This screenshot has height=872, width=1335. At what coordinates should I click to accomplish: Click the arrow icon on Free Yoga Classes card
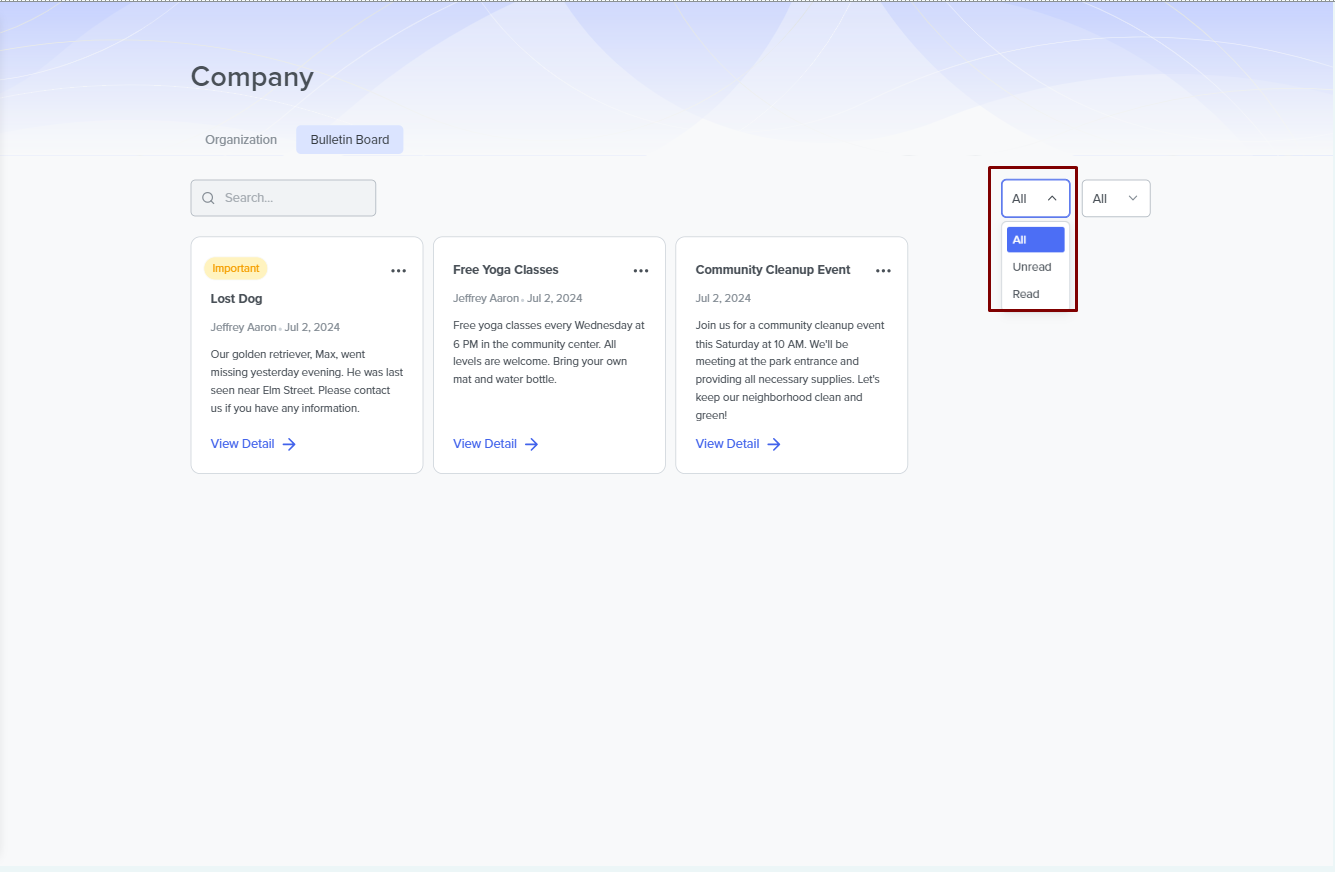pyautogui.click(x=532, y=444)
